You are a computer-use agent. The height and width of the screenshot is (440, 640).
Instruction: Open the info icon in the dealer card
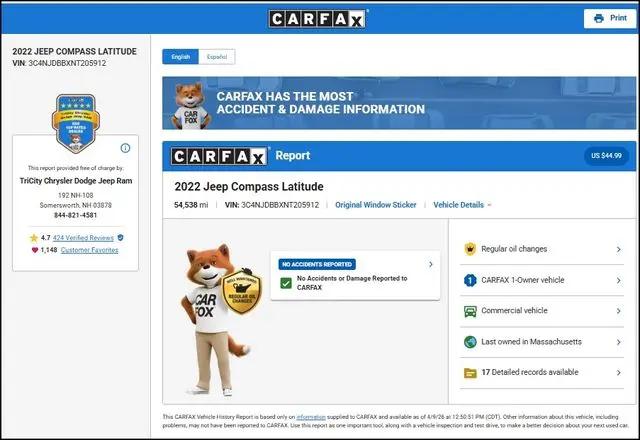(x=125, y=148)
